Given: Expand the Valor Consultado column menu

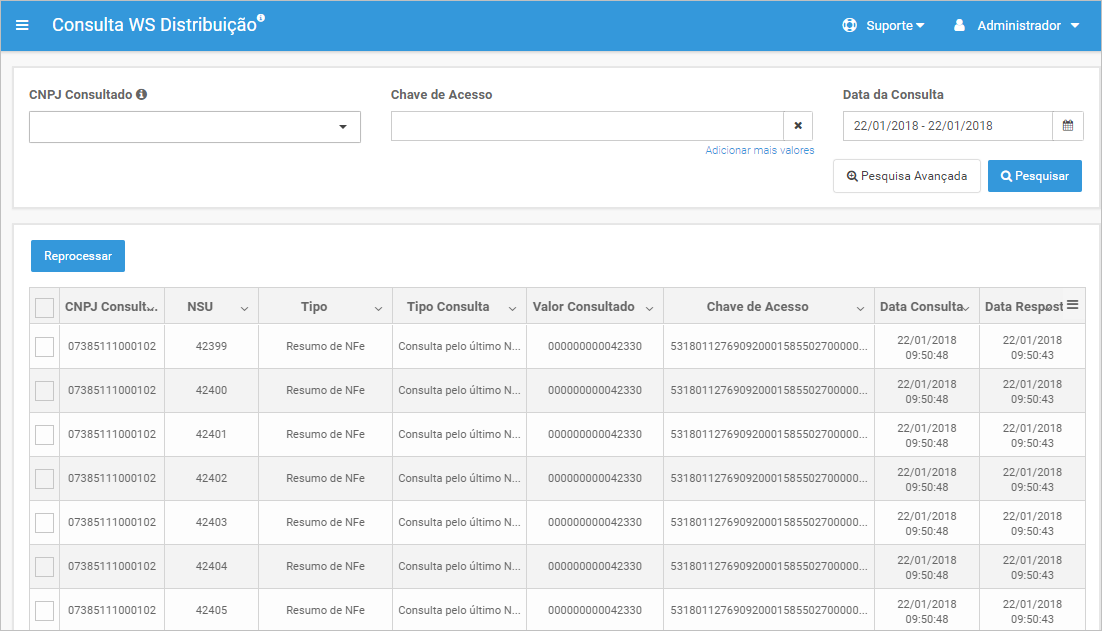Looking at the screenshot, I should pos(649,308).
